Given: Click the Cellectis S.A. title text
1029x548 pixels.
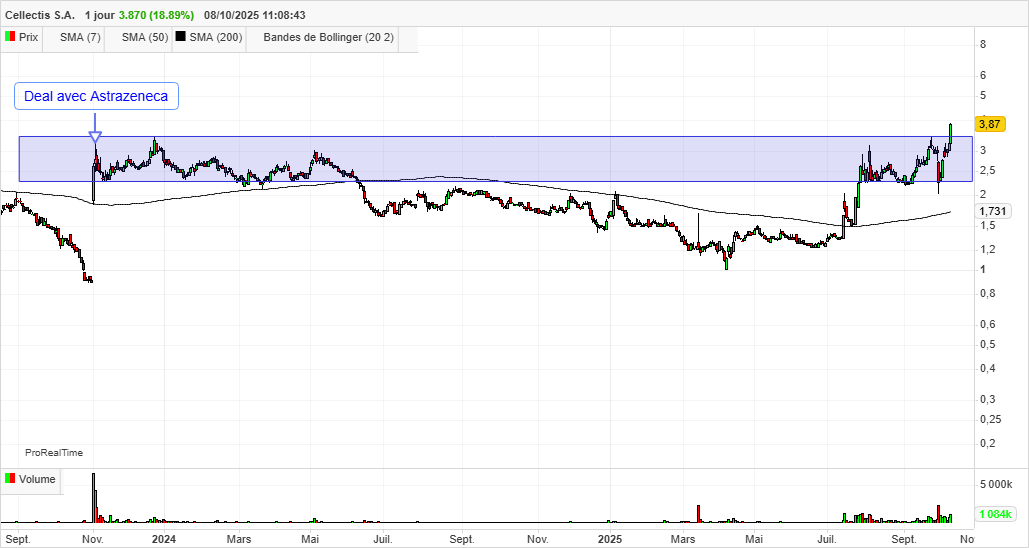Looking at the screenshot, I should (x=40, y=15).
